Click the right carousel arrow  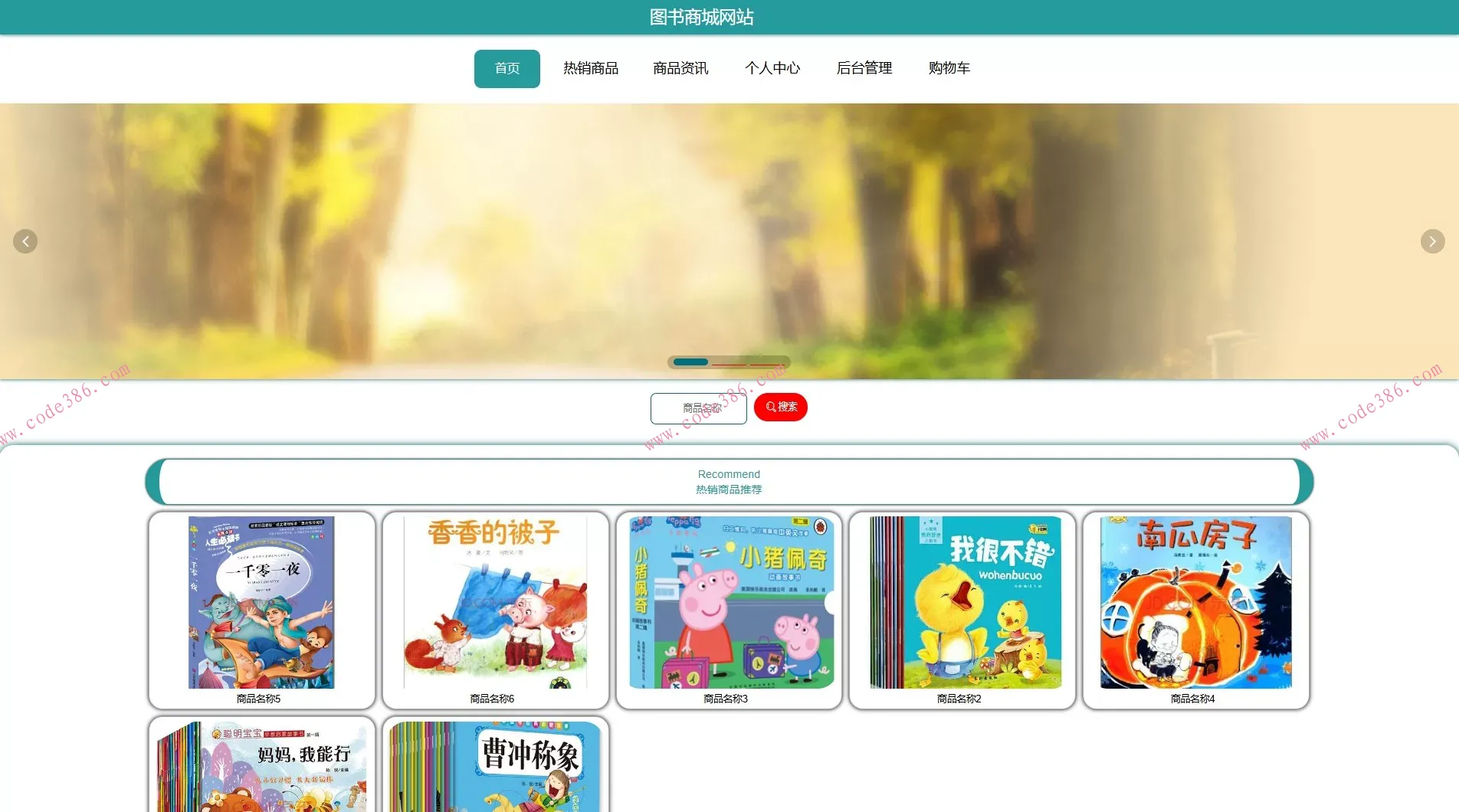click(1432, 241)
